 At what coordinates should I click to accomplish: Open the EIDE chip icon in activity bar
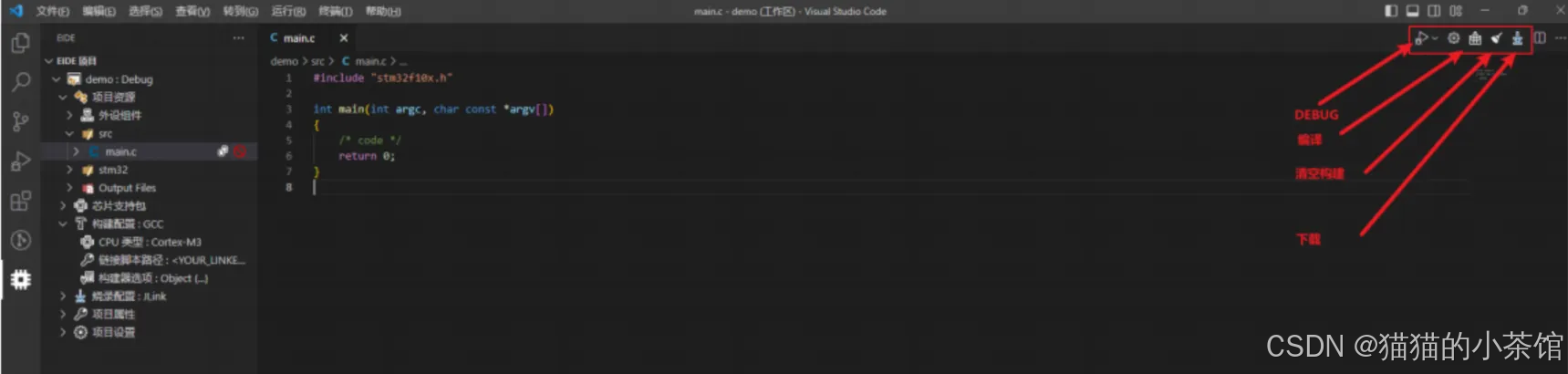[x=20, y=279]
